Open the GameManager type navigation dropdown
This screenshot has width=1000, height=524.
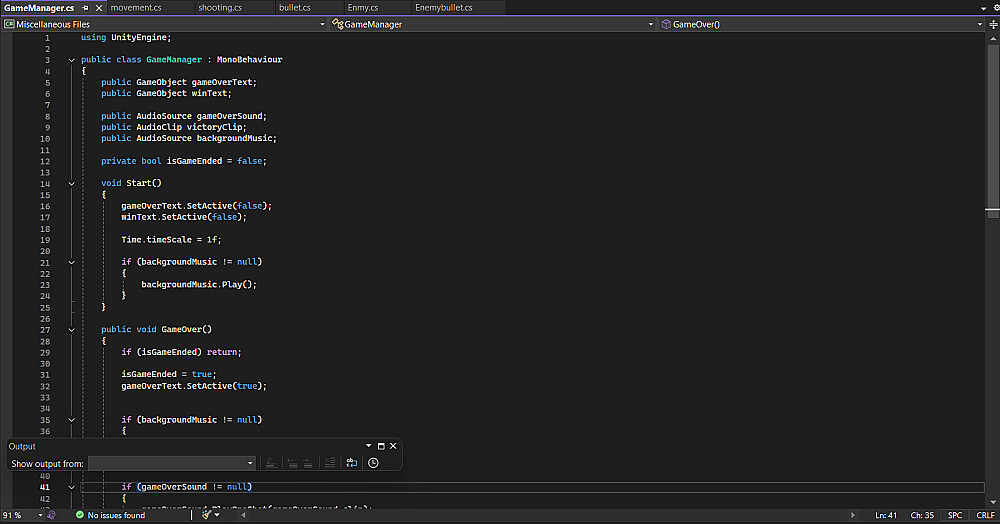pos(493,24)
